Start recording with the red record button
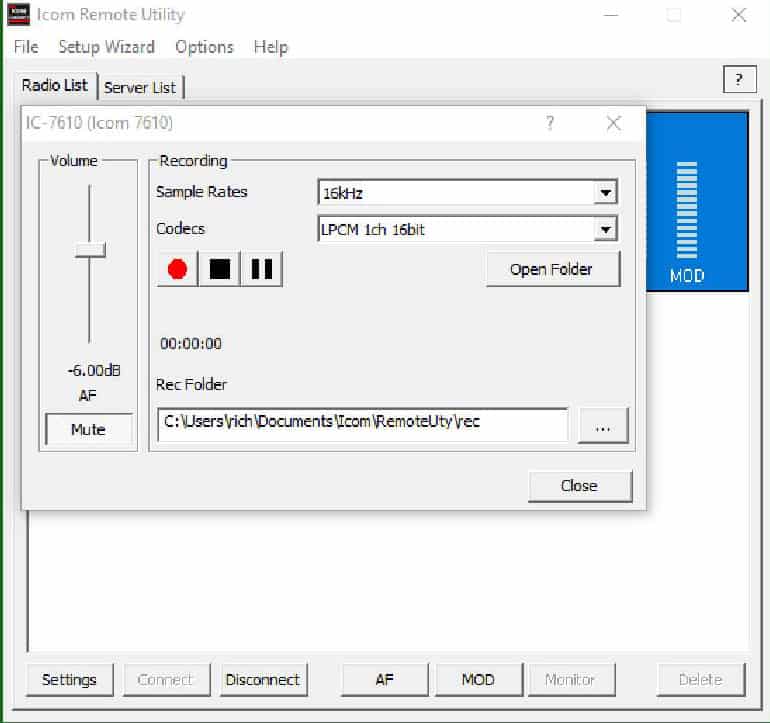The image size is (770, 723). (x=178, y=270)
